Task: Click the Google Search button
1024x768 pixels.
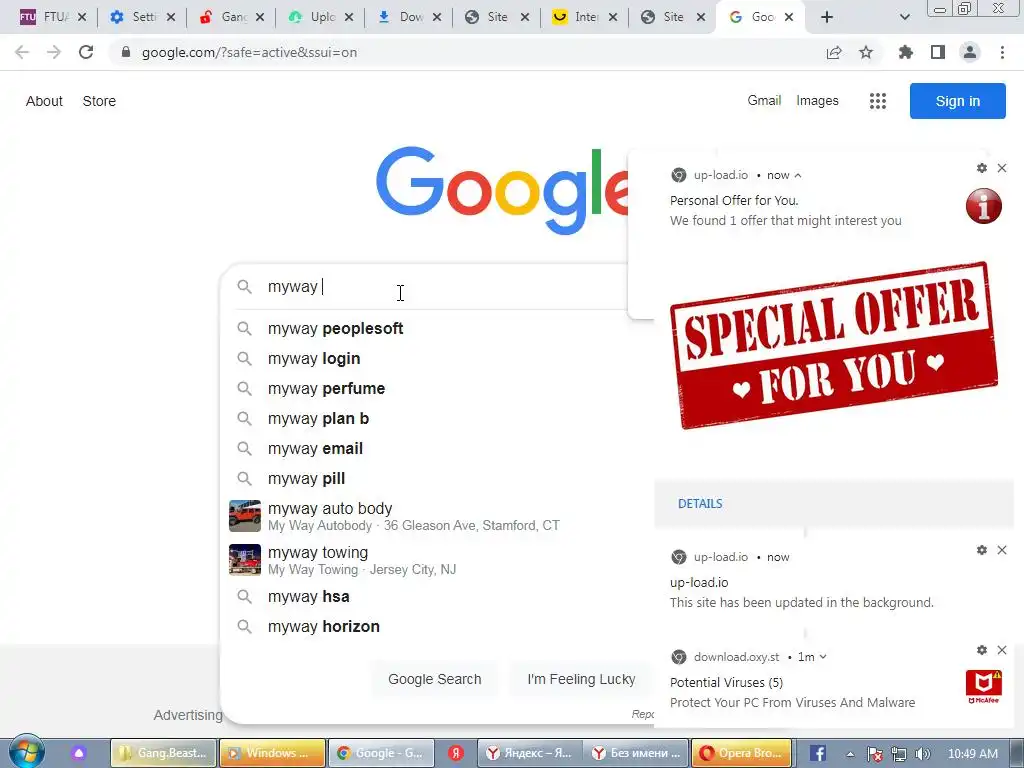Action: (434, 679)
